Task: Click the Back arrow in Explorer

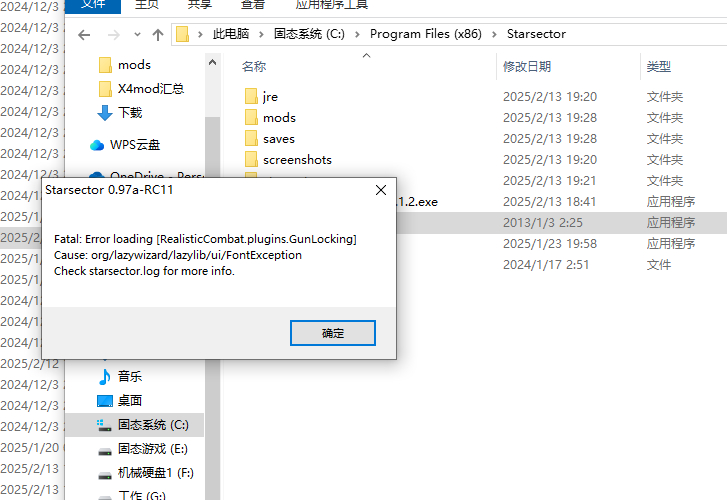Action: [x=84, y=35]
